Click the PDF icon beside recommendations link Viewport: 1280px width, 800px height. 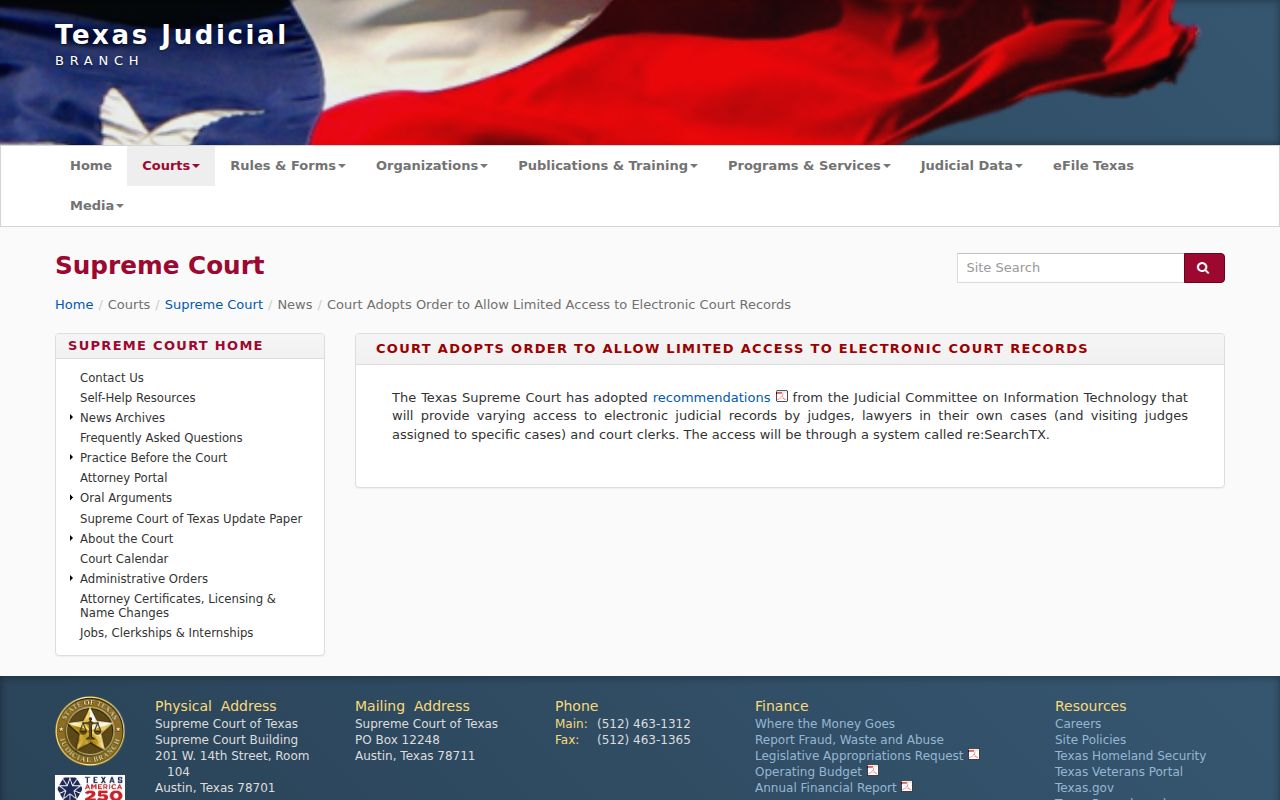point(782,397)
